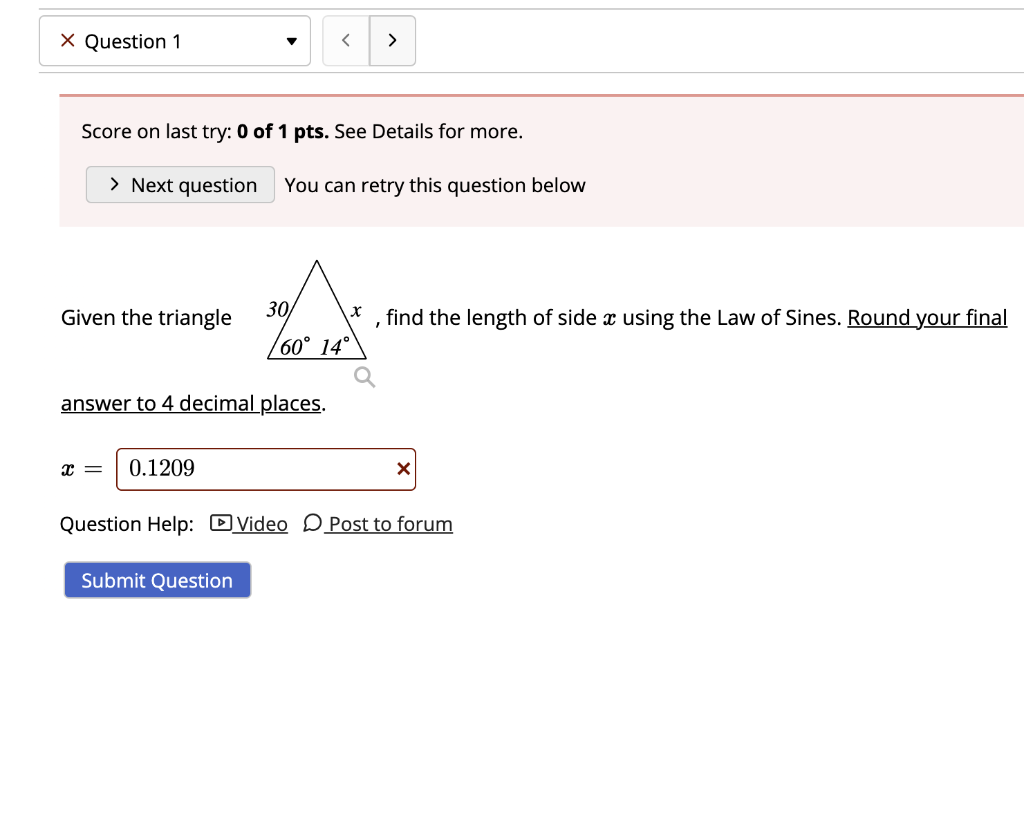
Task: Click the arrow icon inside the Next question button
Action: pos(114,185)
